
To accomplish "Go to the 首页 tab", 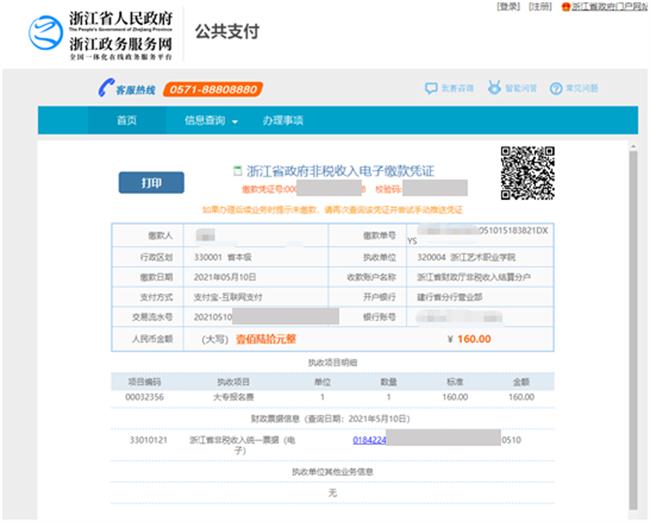I will 126,121.
